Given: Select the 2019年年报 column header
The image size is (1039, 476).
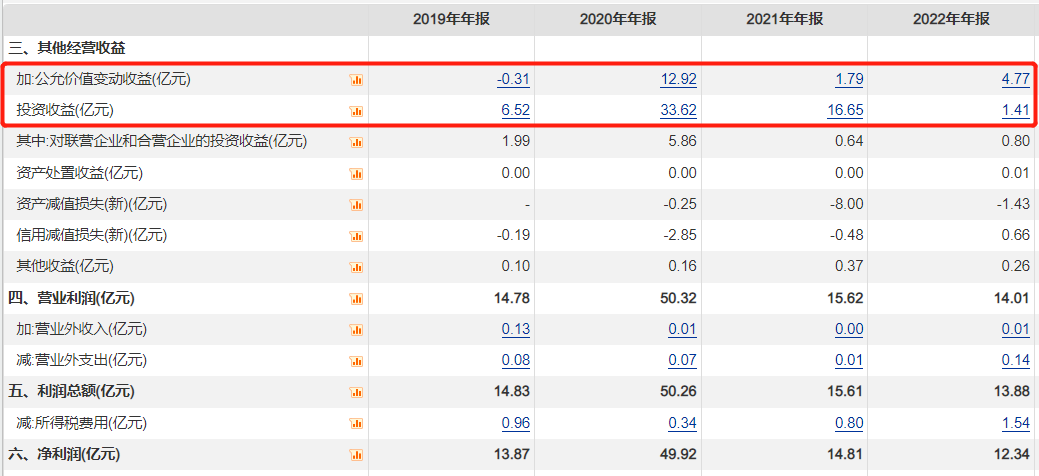Looking at the screenshot, I should [451, 19].
